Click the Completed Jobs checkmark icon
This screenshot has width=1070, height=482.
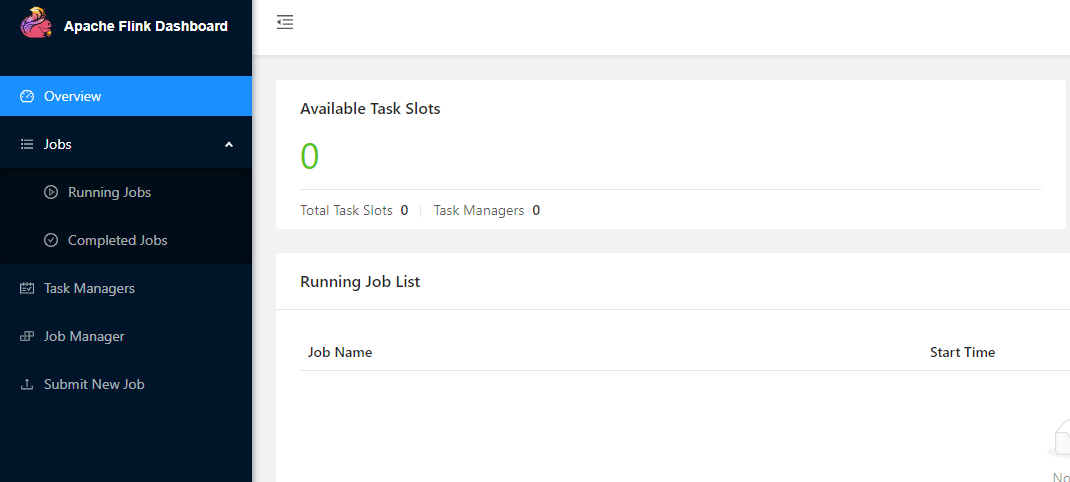tap(51, 240)
